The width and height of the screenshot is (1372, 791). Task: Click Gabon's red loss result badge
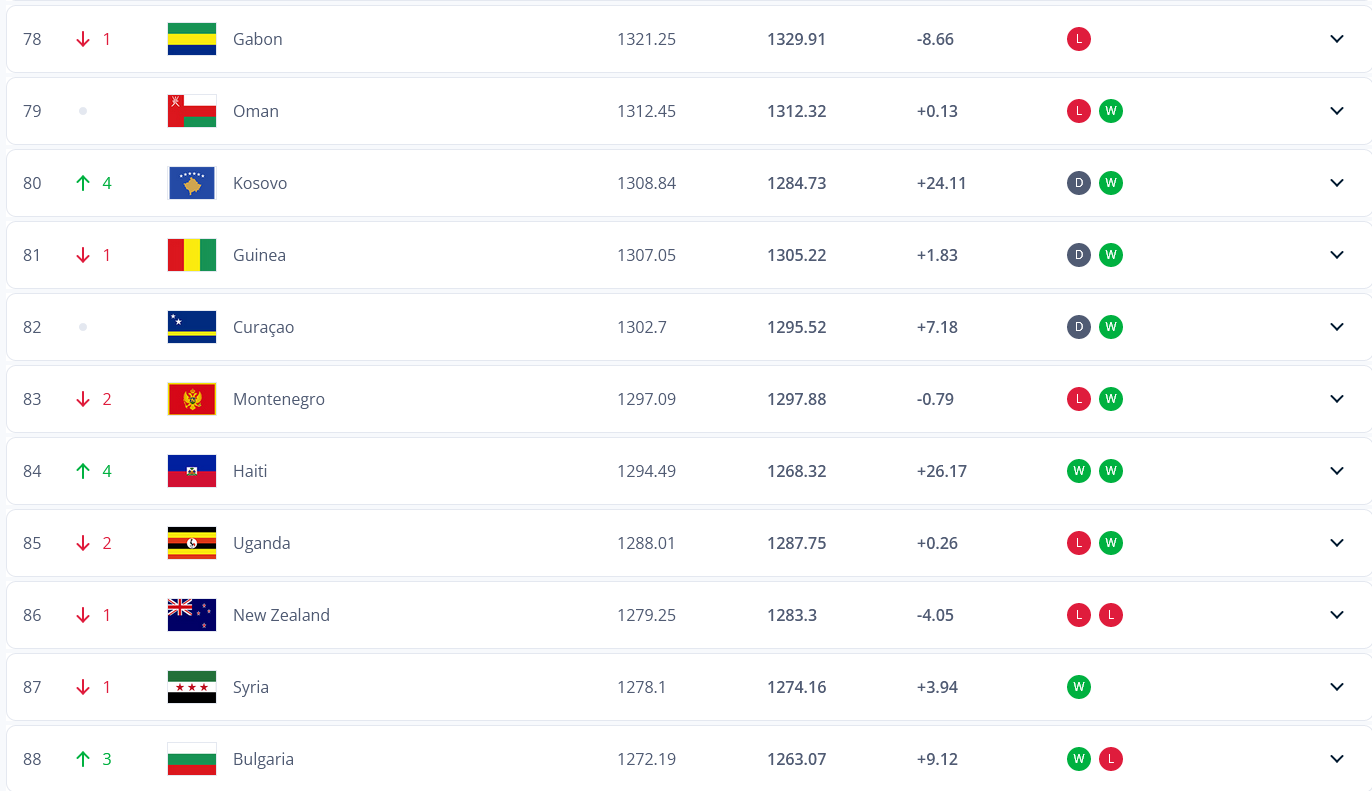tap(1078, 39)
